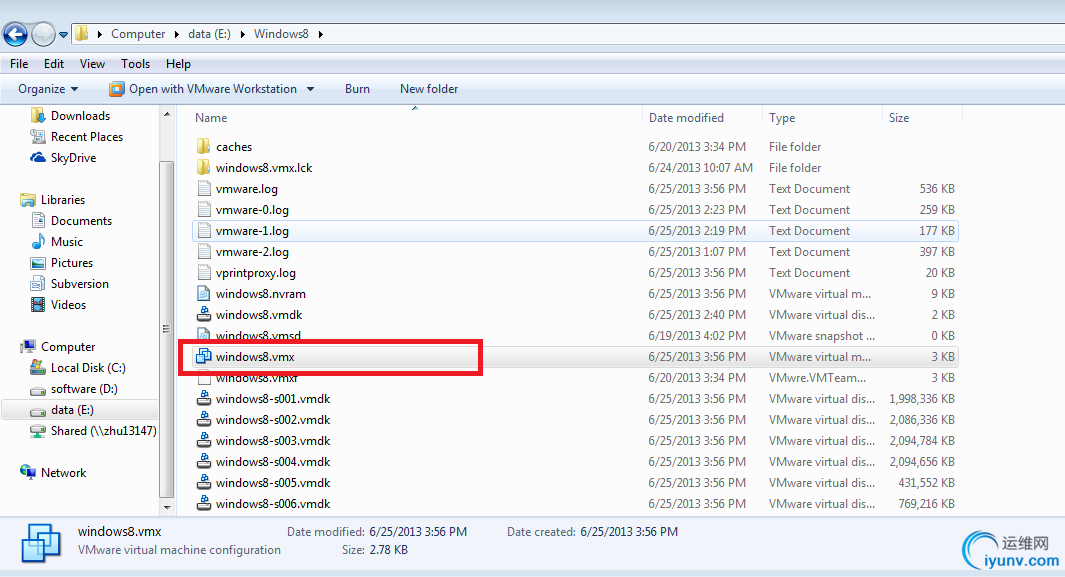Select SkyDrive in the navigation pane
The width and height of the screenshot is (1065, 577).
coord(73,158)
